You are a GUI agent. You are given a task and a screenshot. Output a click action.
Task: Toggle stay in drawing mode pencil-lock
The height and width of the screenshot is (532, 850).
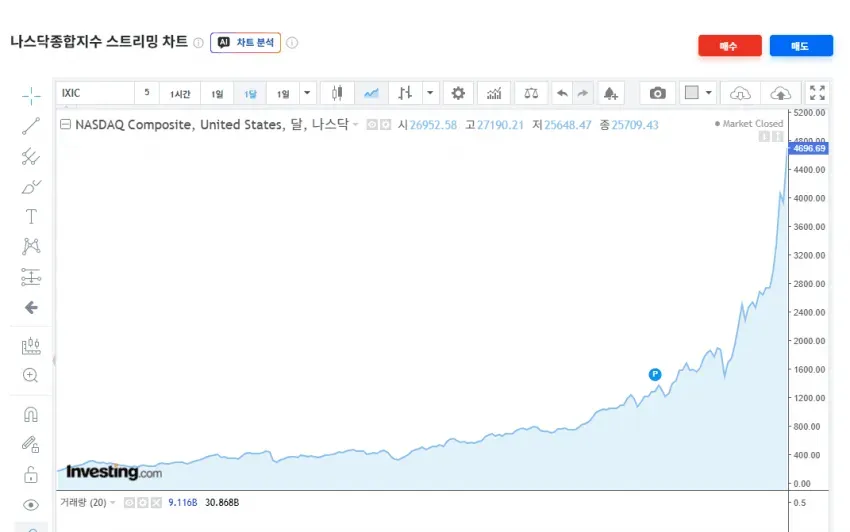(x=31, y=445)
